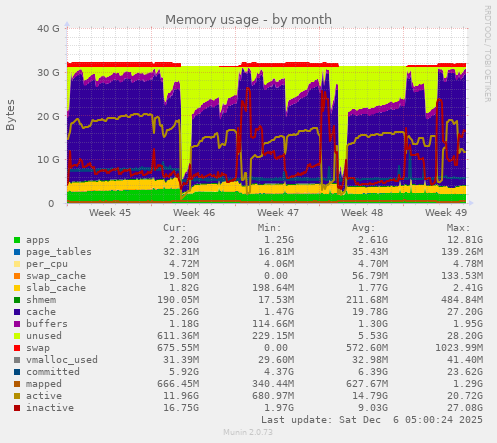Click the 'slab_cache' legend label
Viewport: 497px width, 443px height.
coord(56,288)
